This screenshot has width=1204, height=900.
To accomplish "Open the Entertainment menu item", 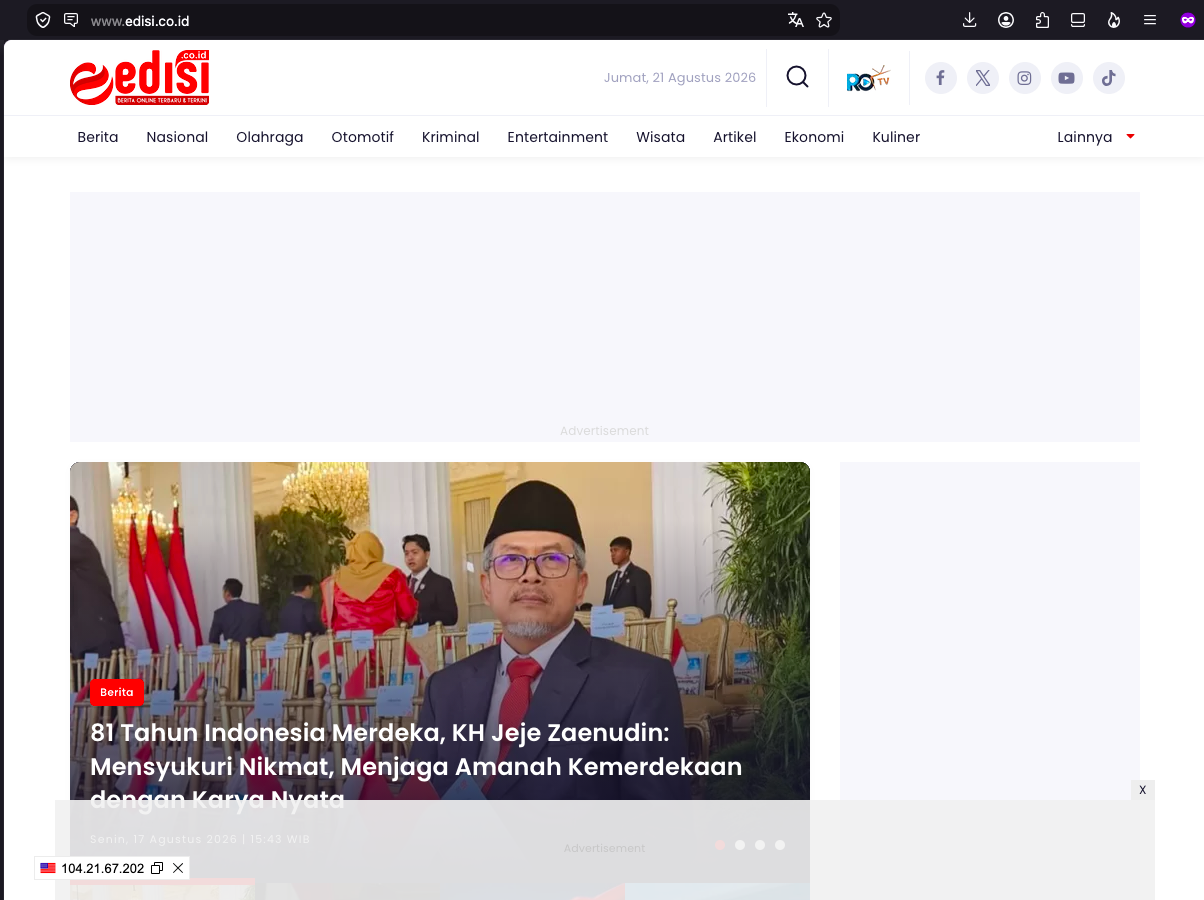I will (x=558, y=137).
